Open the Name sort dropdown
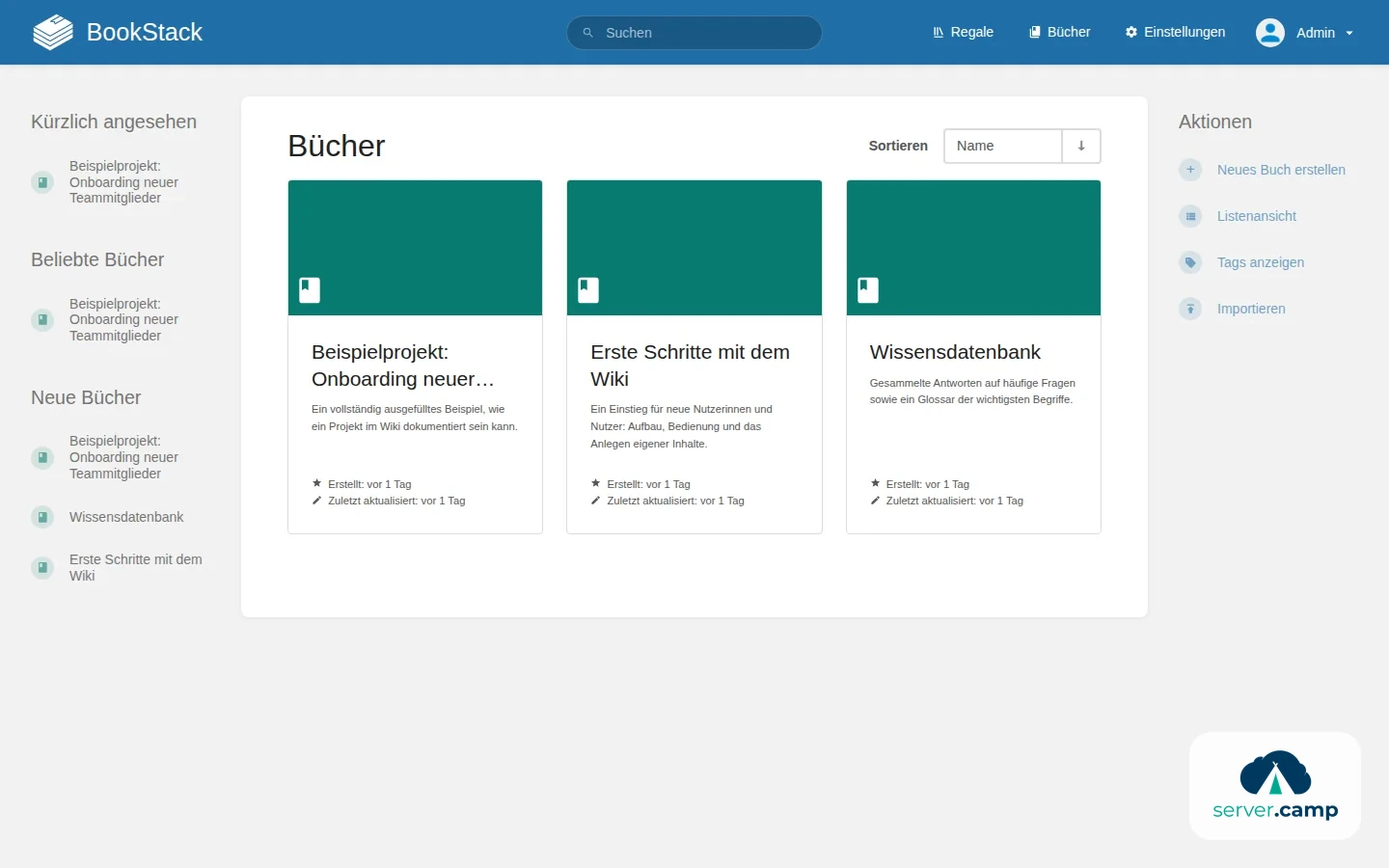The width and height of the screenshot is (1389, 868). [1002, 146]
